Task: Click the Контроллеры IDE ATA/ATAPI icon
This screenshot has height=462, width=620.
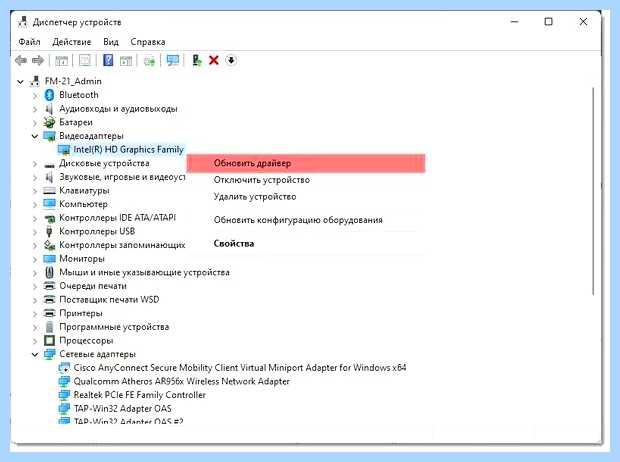Action: click(49, 218)
